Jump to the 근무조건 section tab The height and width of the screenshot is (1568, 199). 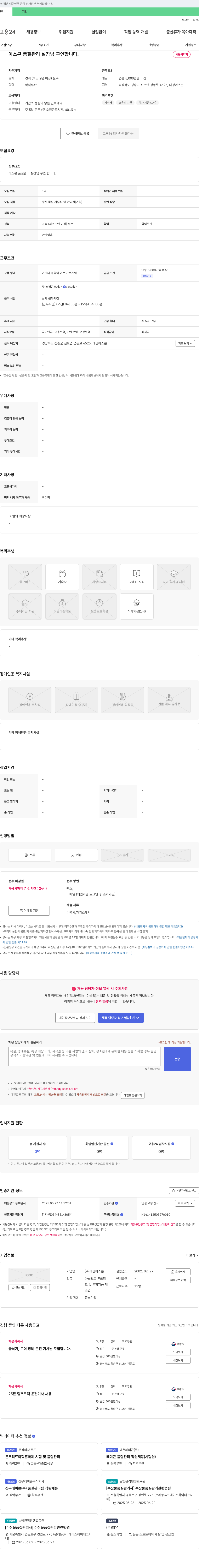point(43,45)
